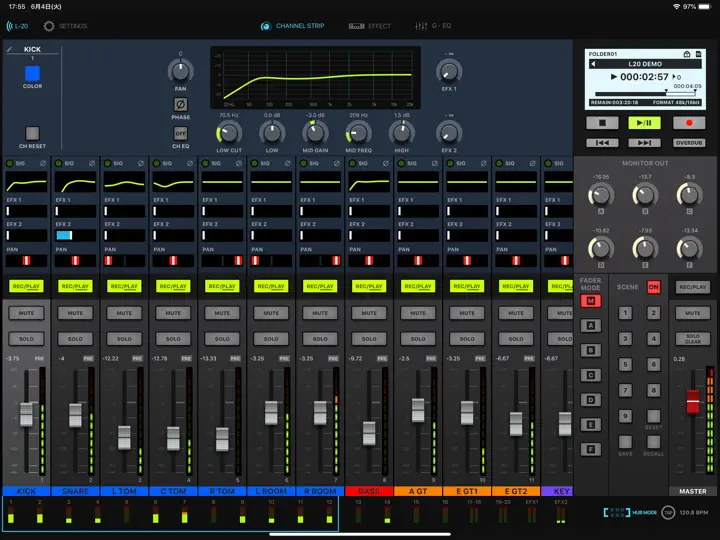Click scene RECALL button
720x540 pixels.
(x=653, y=442)
